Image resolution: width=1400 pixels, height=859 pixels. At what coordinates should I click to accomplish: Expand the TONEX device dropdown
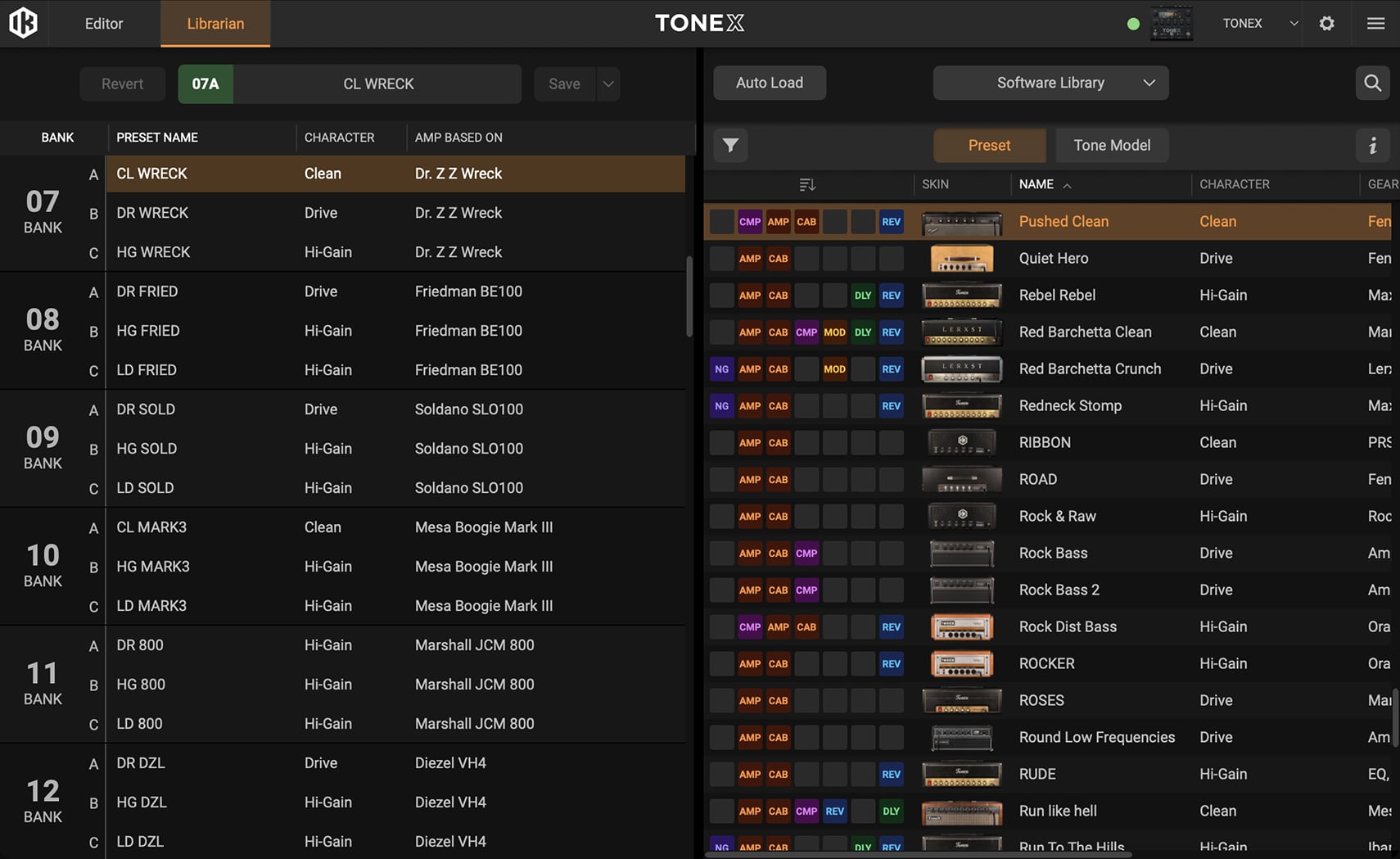pos(1294,23)
